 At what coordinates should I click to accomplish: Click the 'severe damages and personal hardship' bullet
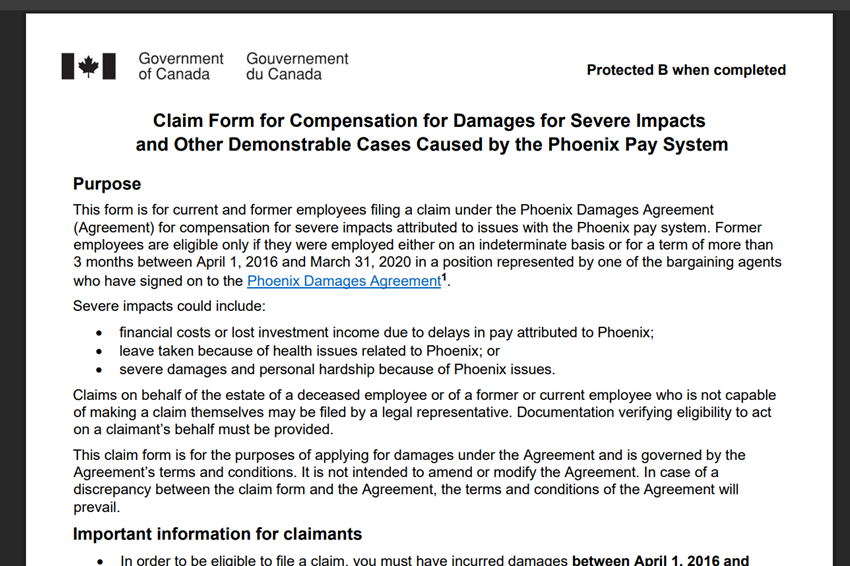337,369
